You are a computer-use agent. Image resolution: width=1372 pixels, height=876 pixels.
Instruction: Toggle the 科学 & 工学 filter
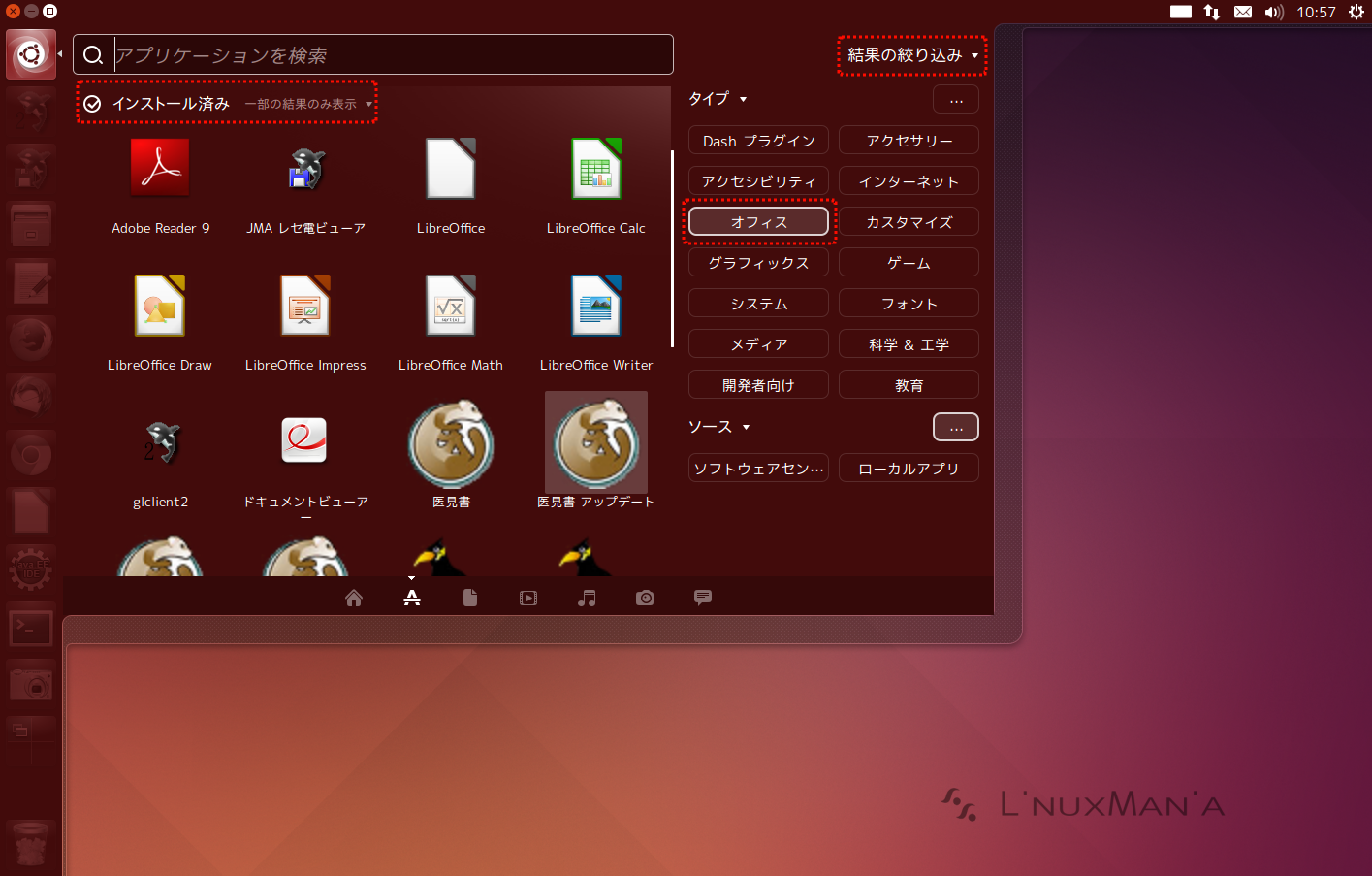tap(909, 344)
